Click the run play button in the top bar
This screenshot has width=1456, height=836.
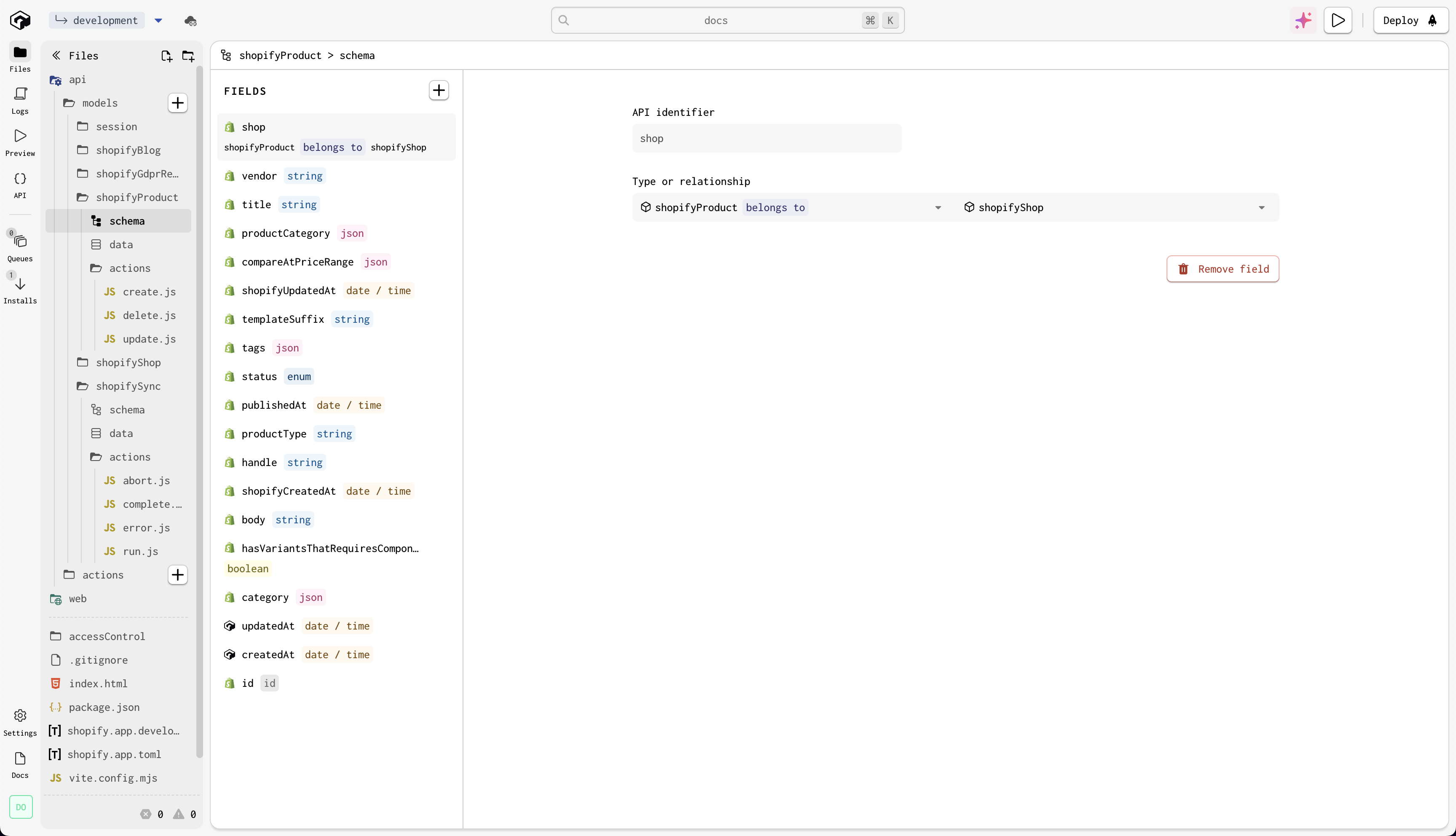pyautogui.click(x=1338, y=21)
